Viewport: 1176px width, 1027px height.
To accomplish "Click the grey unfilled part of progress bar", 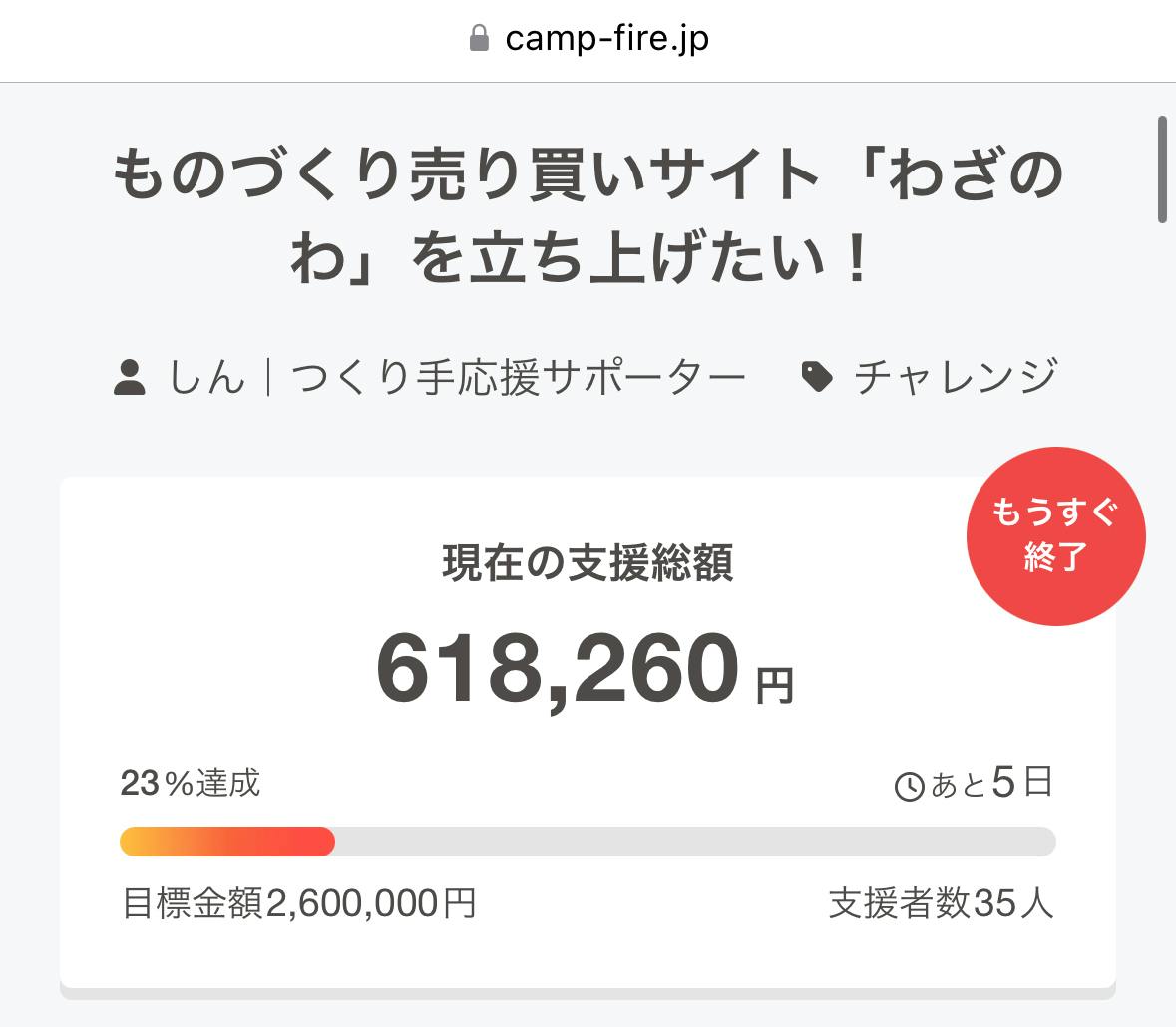I will coord(694,842).
